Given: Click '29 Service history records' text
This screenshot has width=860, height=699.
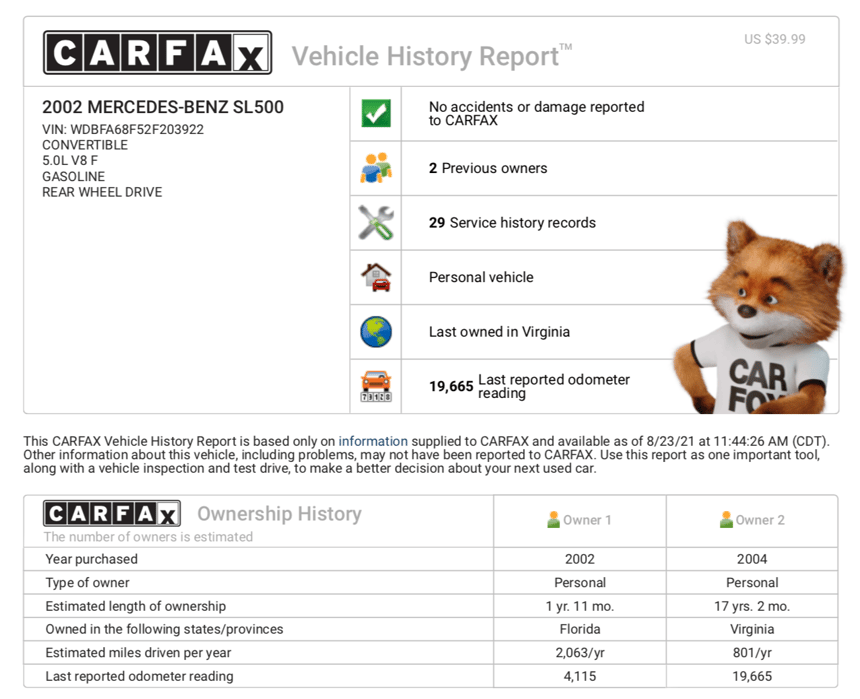Looking at the screenshot, I should 512,223.
